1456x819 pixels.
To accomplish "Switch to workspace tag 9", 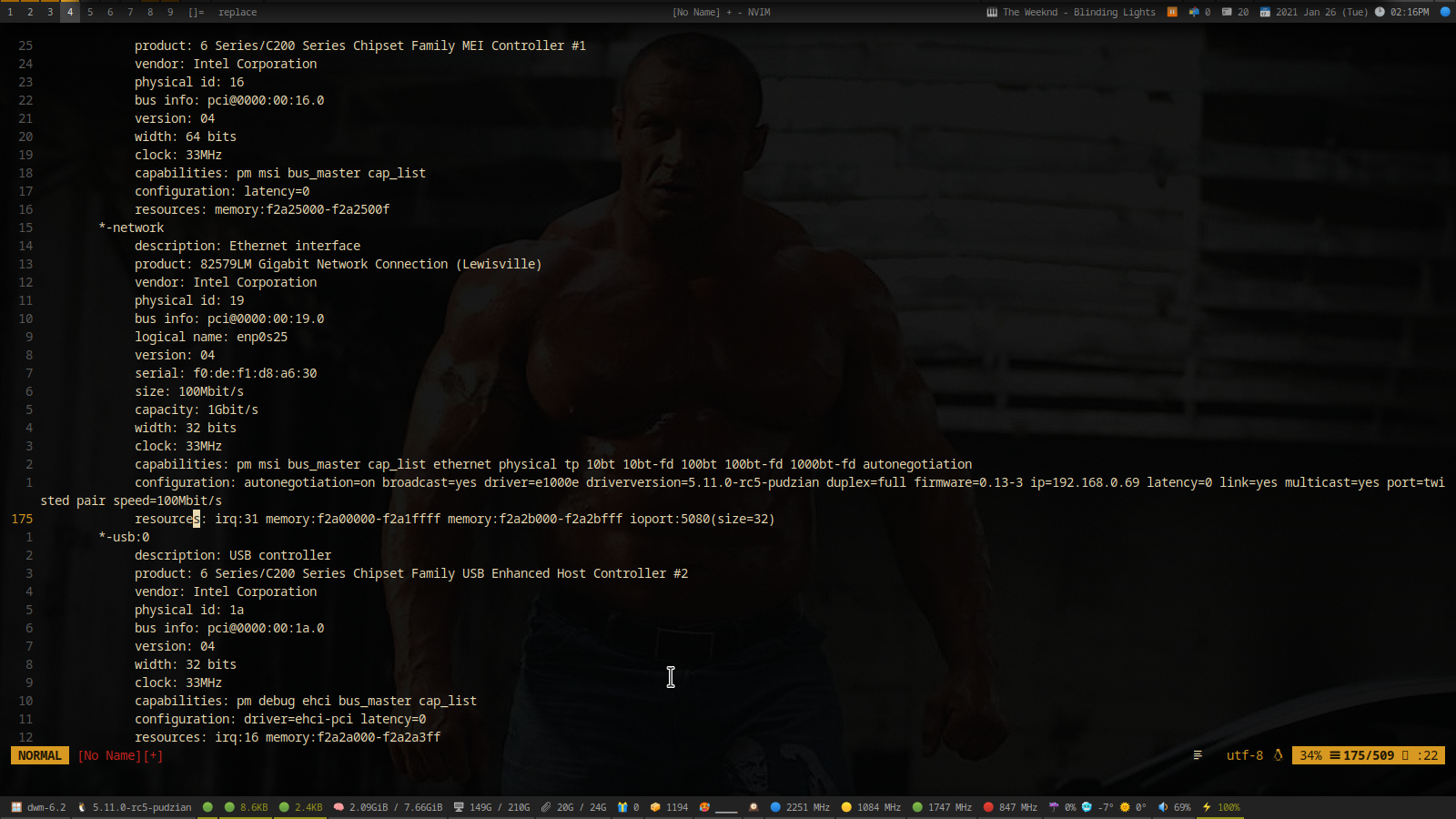I will click(x=170, y=12).
